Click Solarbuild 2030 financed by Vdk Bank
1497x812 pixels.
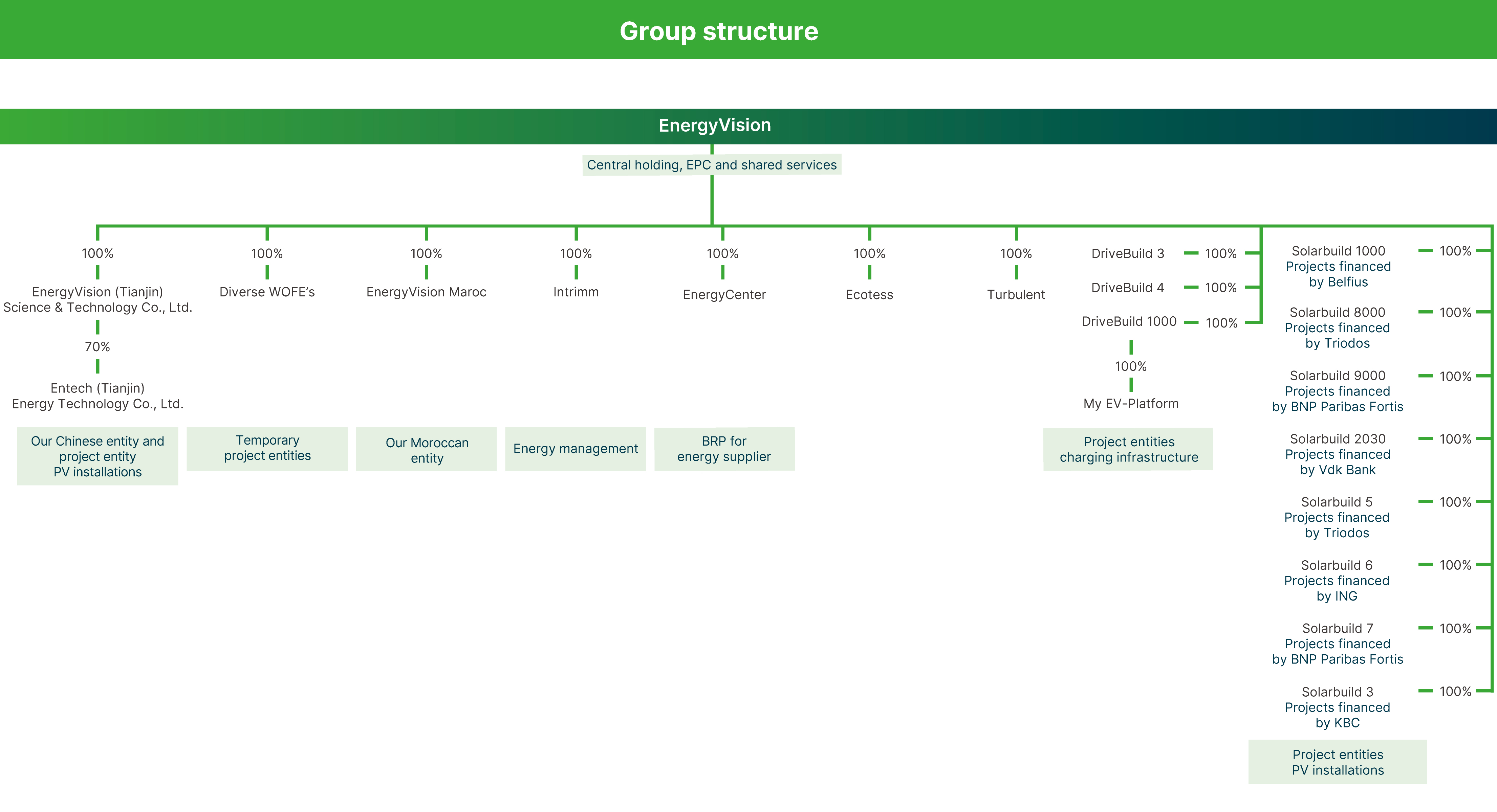[1337, 454]
